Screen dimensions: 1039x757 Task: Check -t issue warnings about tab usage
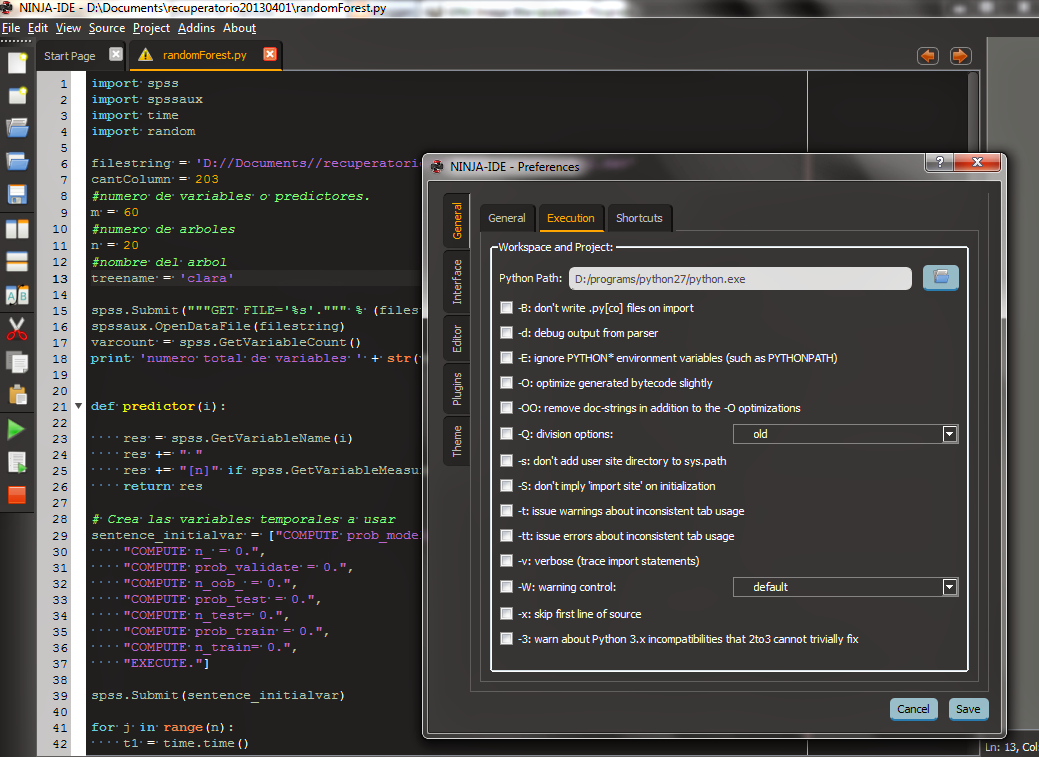(x=506, y=511)
